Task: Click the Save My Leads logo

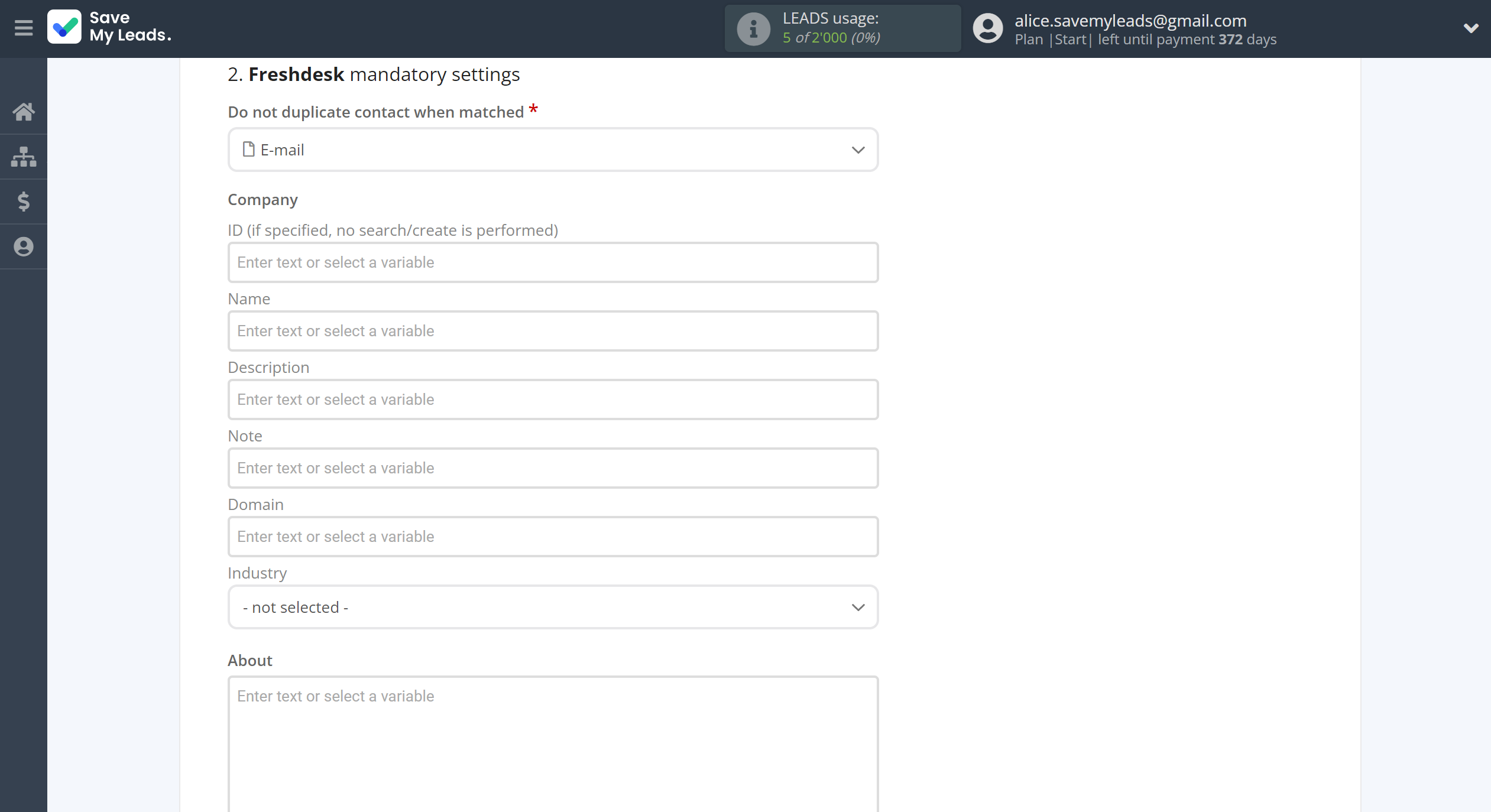Action: [x=109, y=27]
